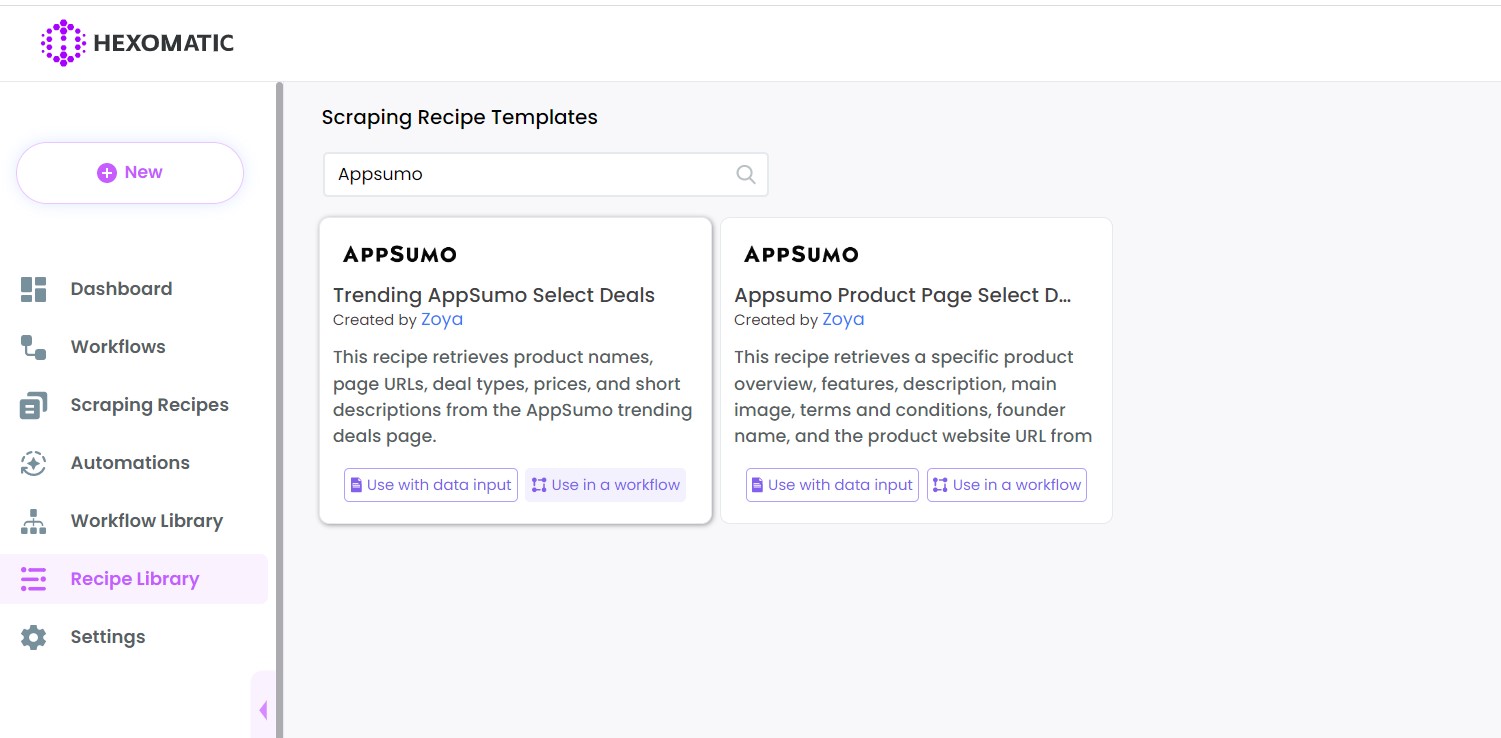Select the Workflow Library hierarchy icon
This screenshot has height=738, width=1501.
33,520
